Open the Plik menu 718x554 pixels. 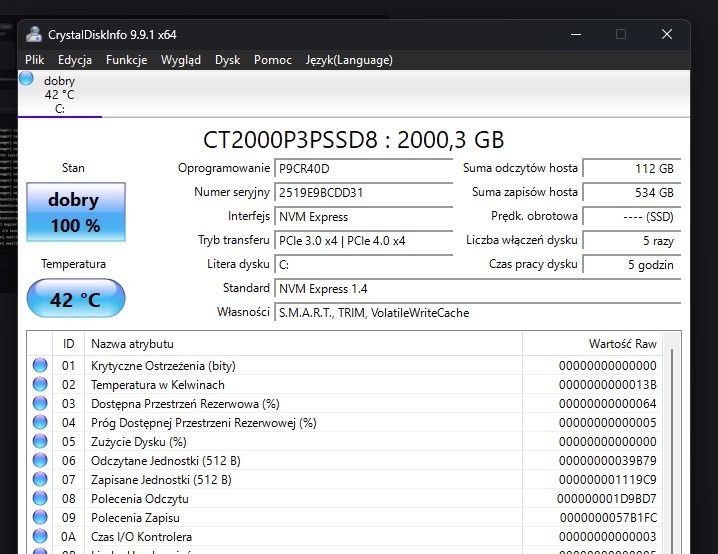[x=34, y=60]
